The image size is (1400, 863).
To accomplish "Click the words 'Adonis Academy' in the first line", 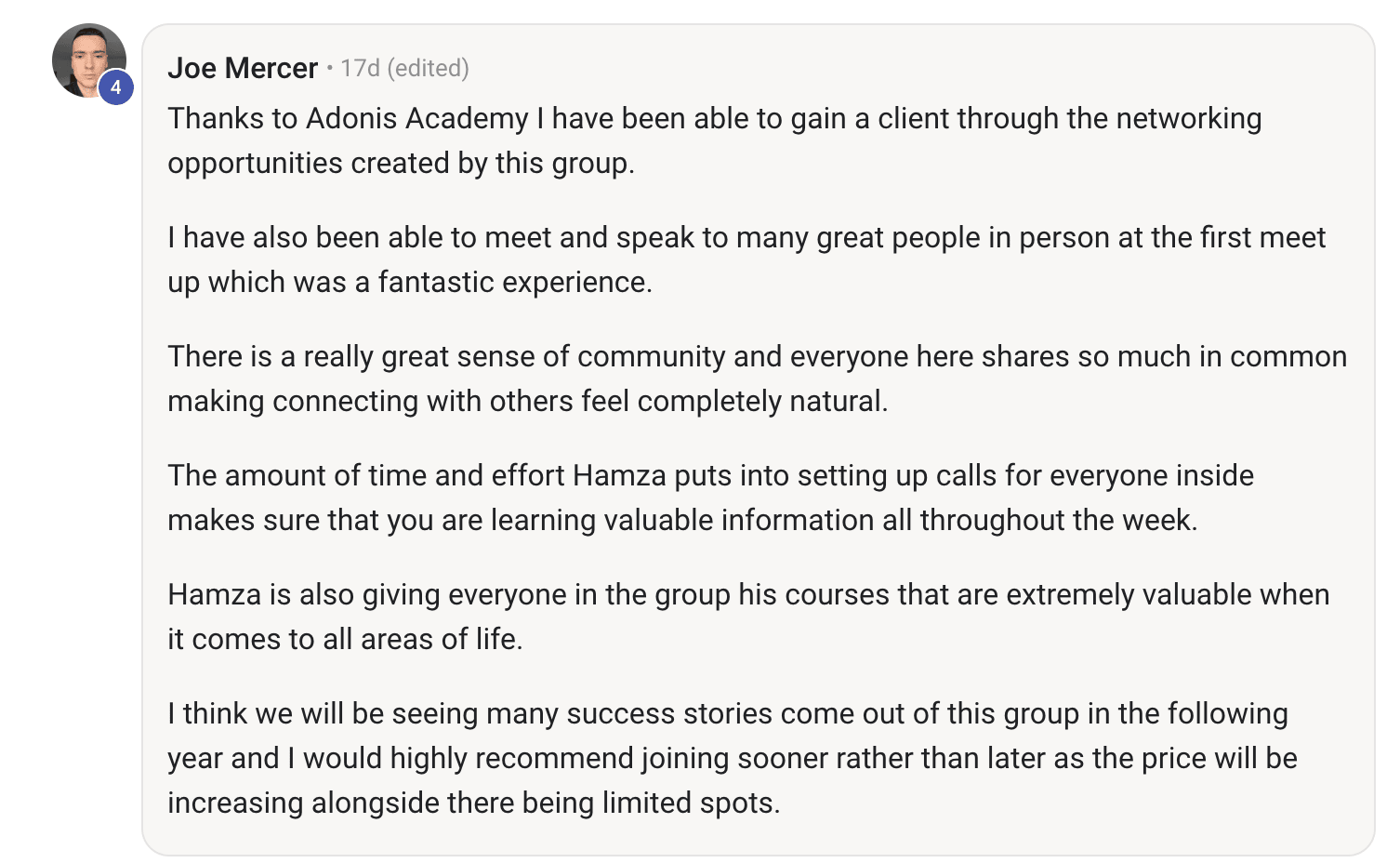I will point(417,119).
